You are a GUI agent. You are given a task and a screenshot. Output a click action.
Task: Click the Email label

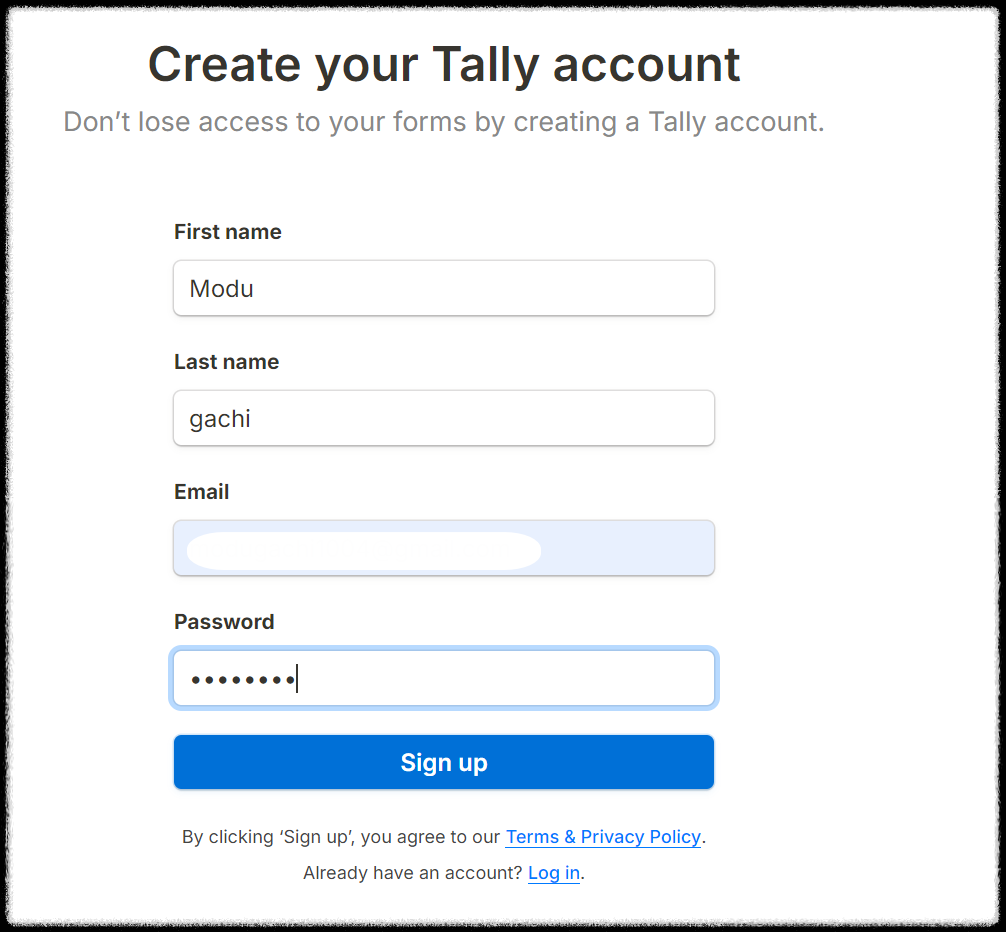point(201,491)
